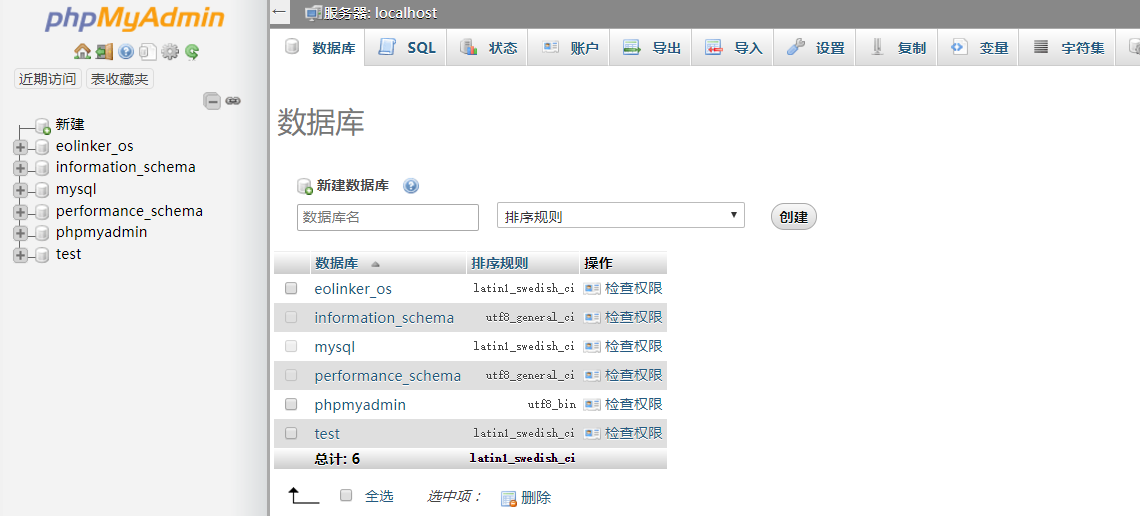Click the 创建 create button
This screenshot has width=1140, height=516.
tap(793, 217)
